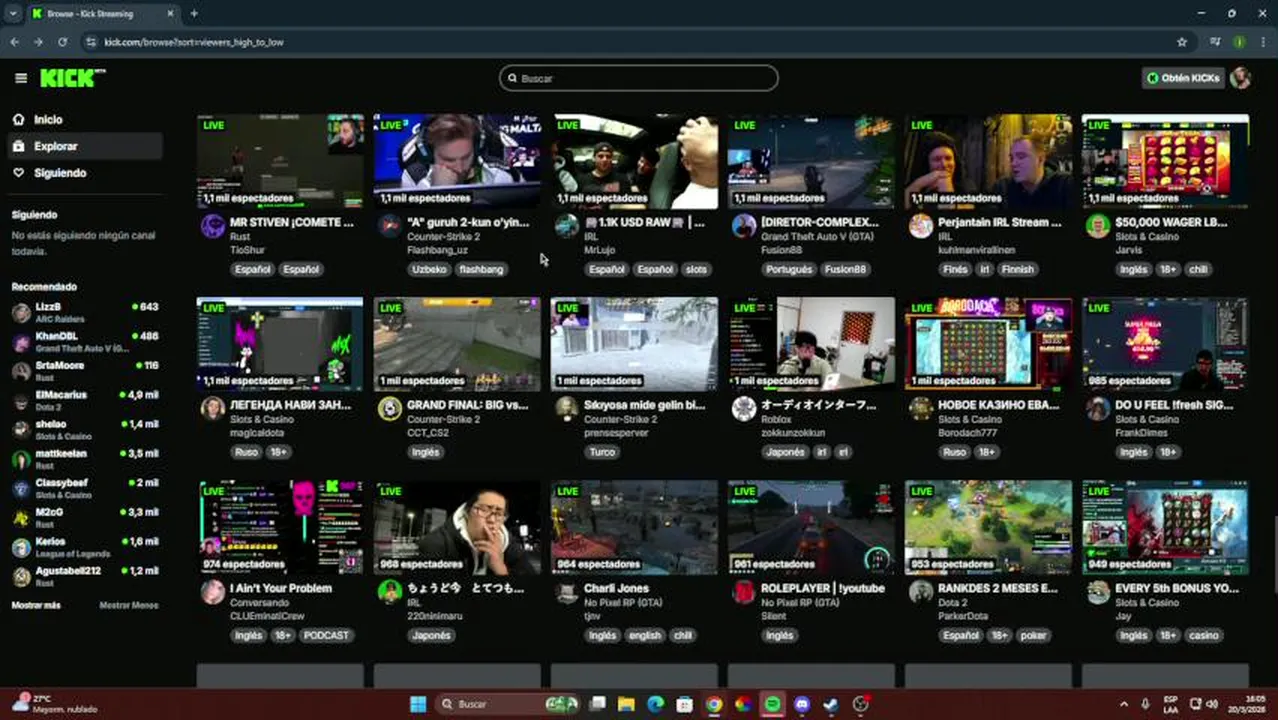Click the slots tag under MrLujo
Screen dimensions: 1278x720
pyautogui.click(x=696, y=269)
